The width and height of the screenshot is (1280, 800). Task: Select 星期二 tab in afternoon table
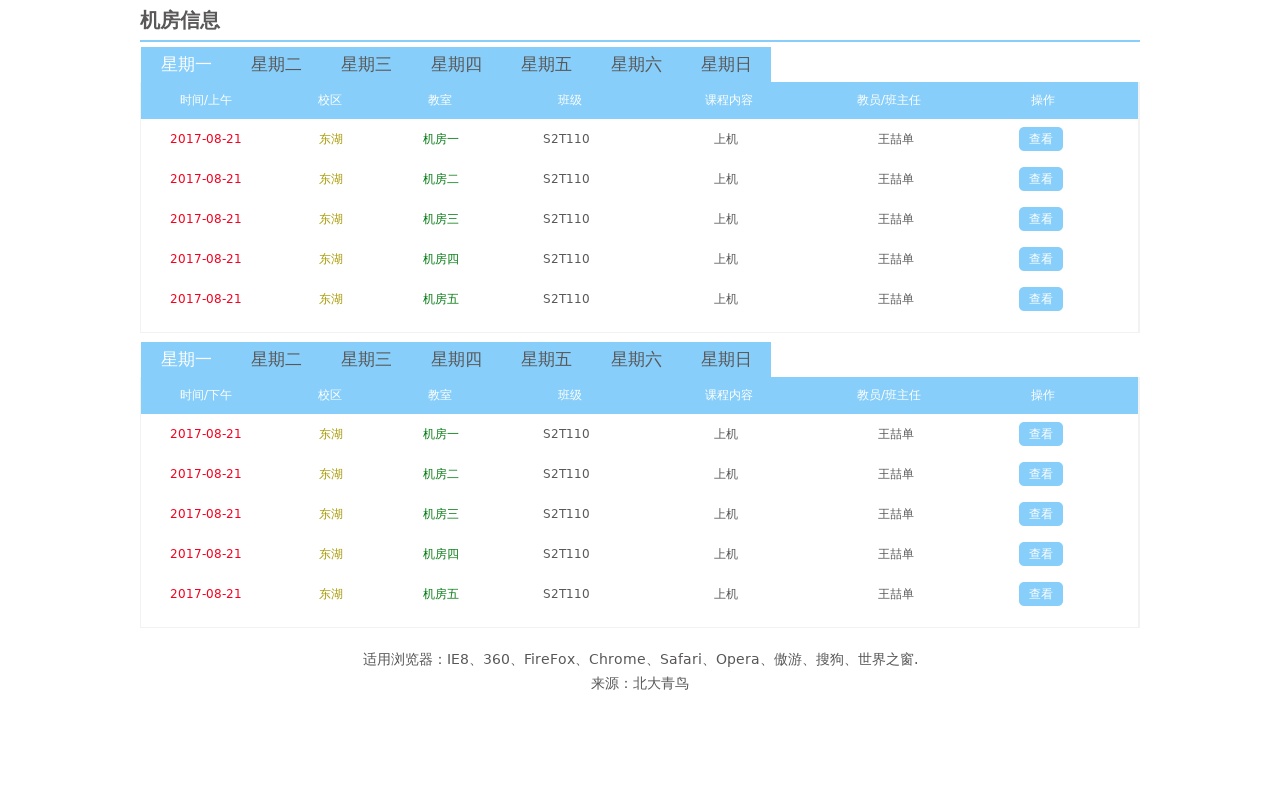pyautogui.click(x=276, y=359)
